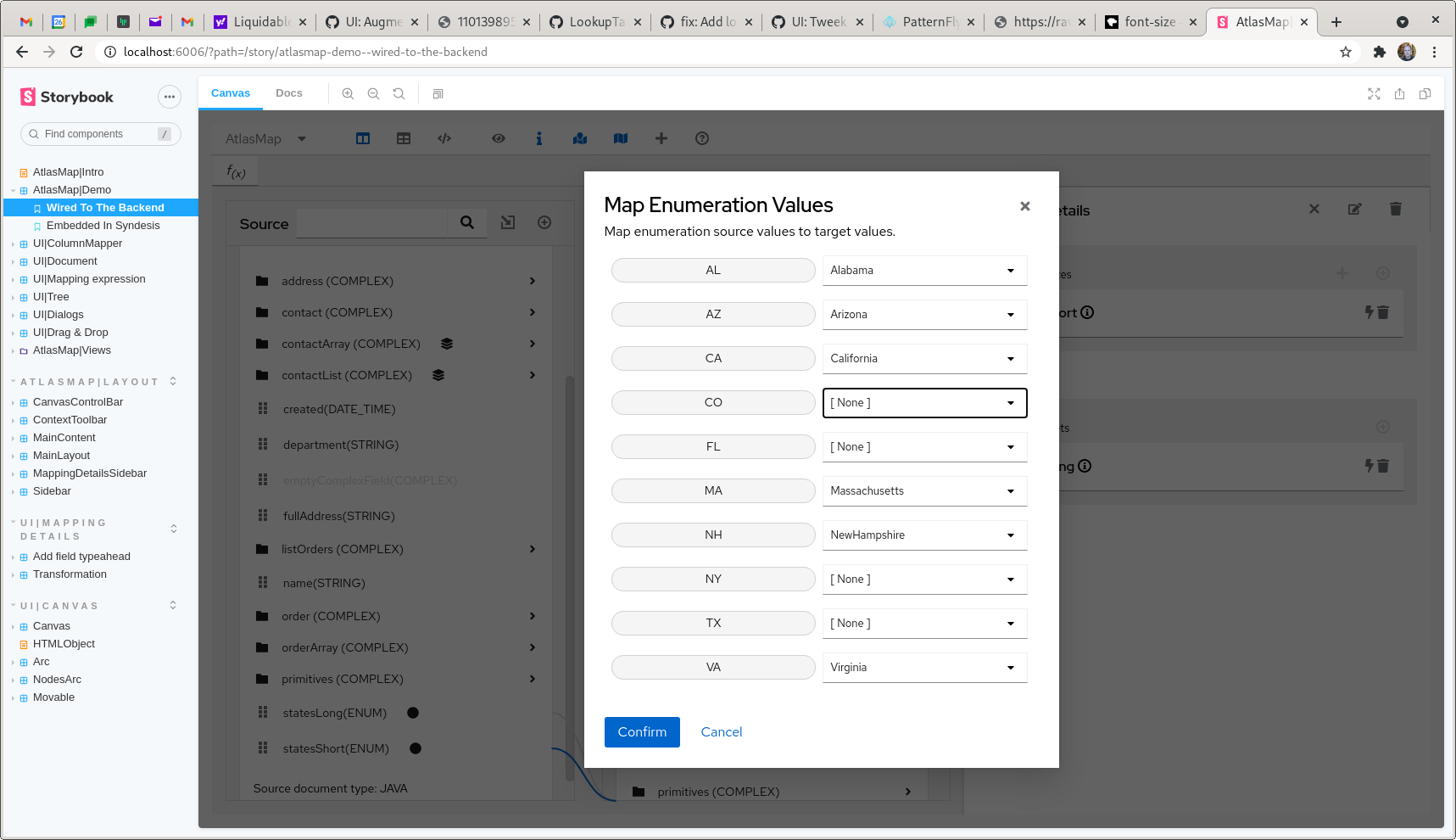
Task: Expand the address (COMPLEX) field
Action: [x=533, y=280]
